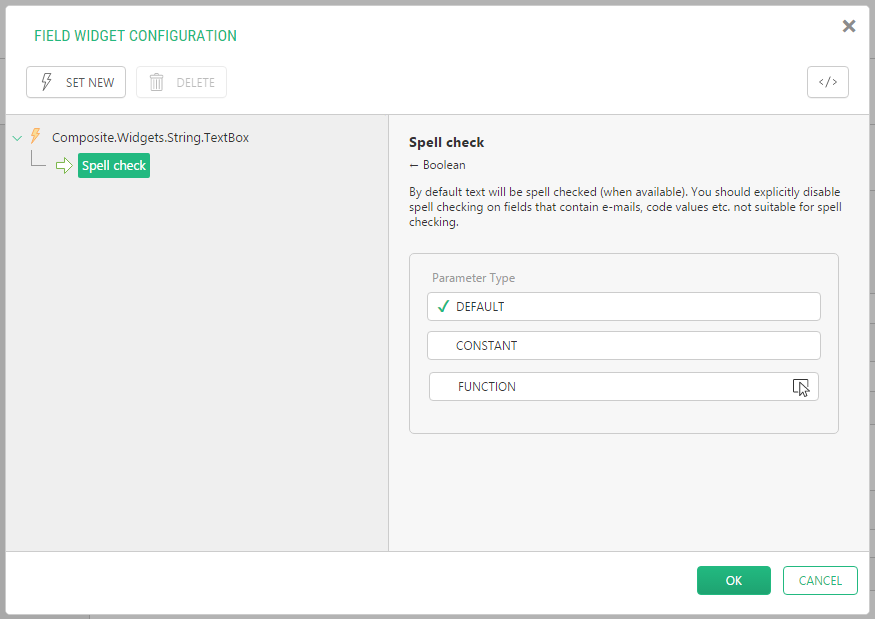Close the Field Widget Configuration dialog

848,27
